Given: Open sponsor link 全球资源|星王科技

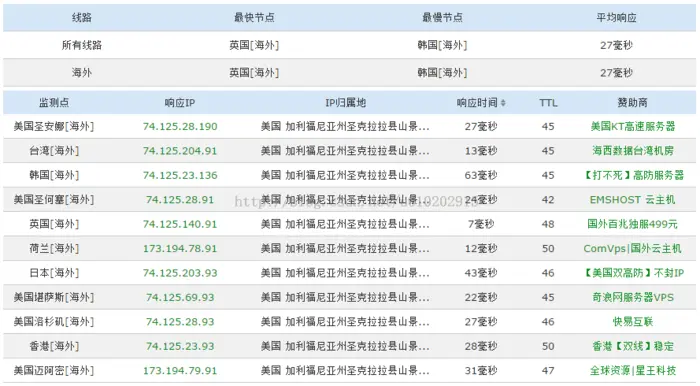Looking at the screenshot, I should coord(633,370).
